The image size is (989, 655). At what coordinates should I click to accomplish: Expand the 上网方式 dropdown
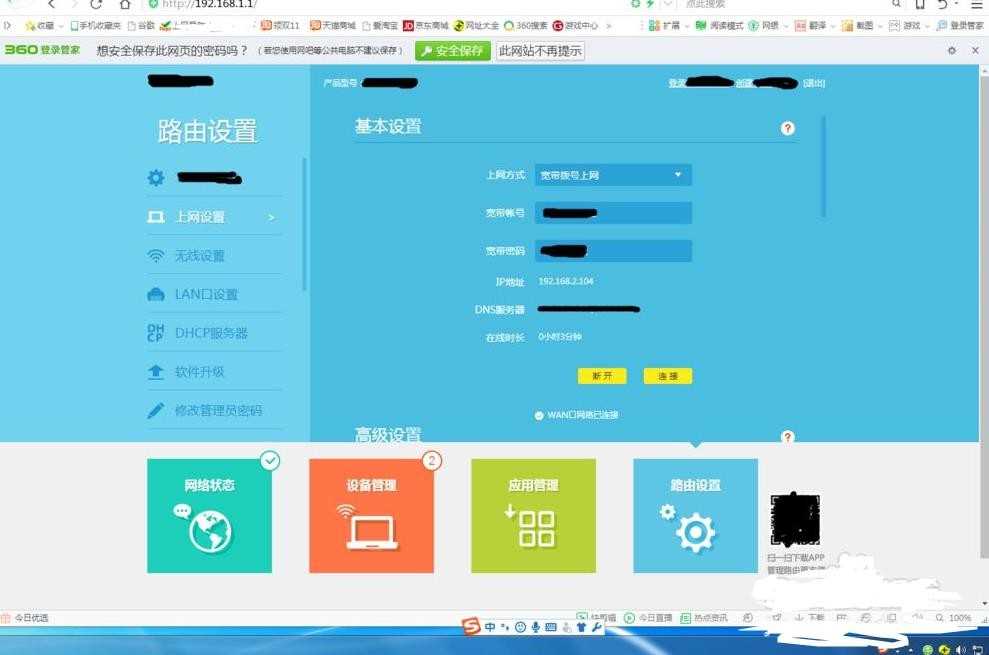(613, 175)
